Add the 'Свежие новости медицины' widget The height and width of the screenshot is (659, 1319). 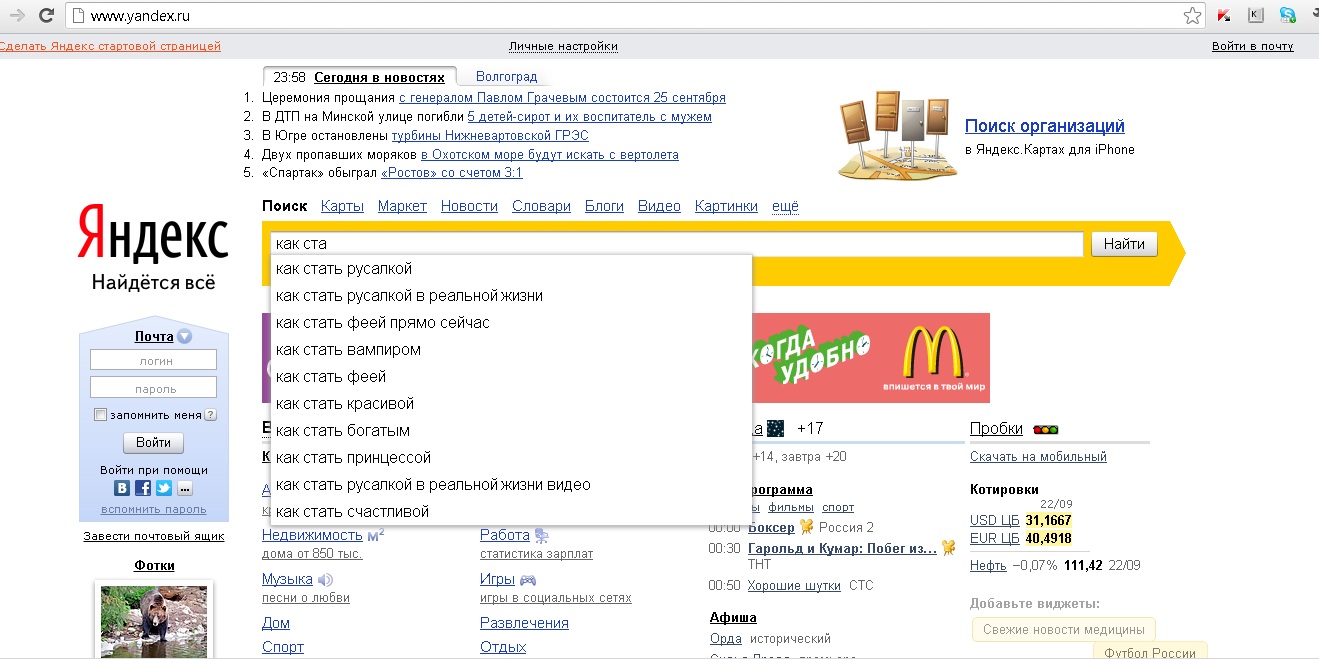[1063, 630]
